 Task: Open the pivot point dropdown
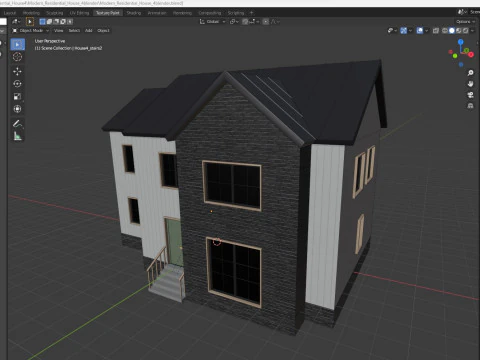click(234, 22)
